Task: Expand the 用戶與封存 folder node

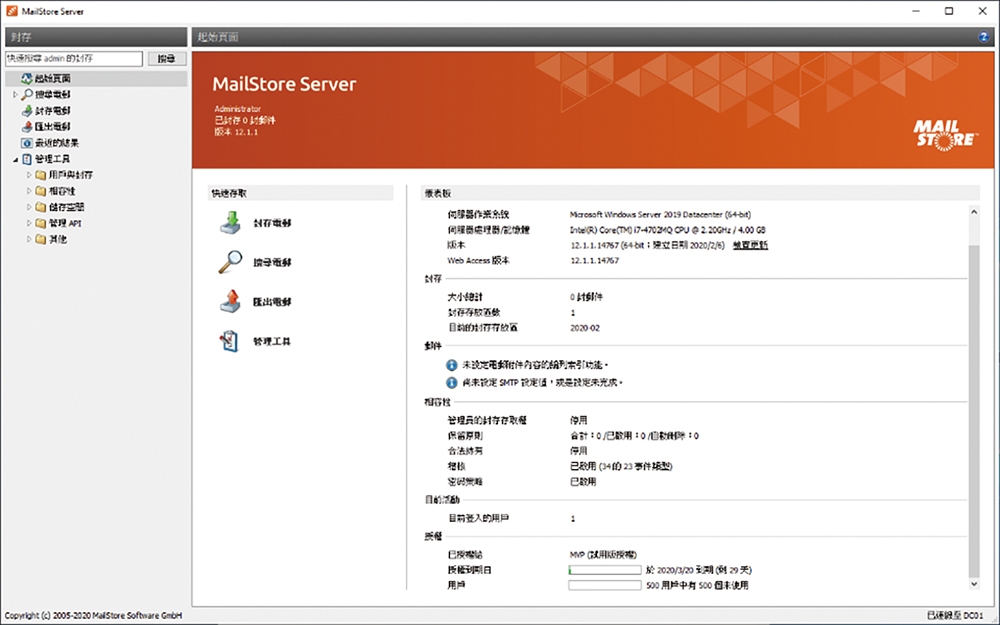Action: point(29,175)
